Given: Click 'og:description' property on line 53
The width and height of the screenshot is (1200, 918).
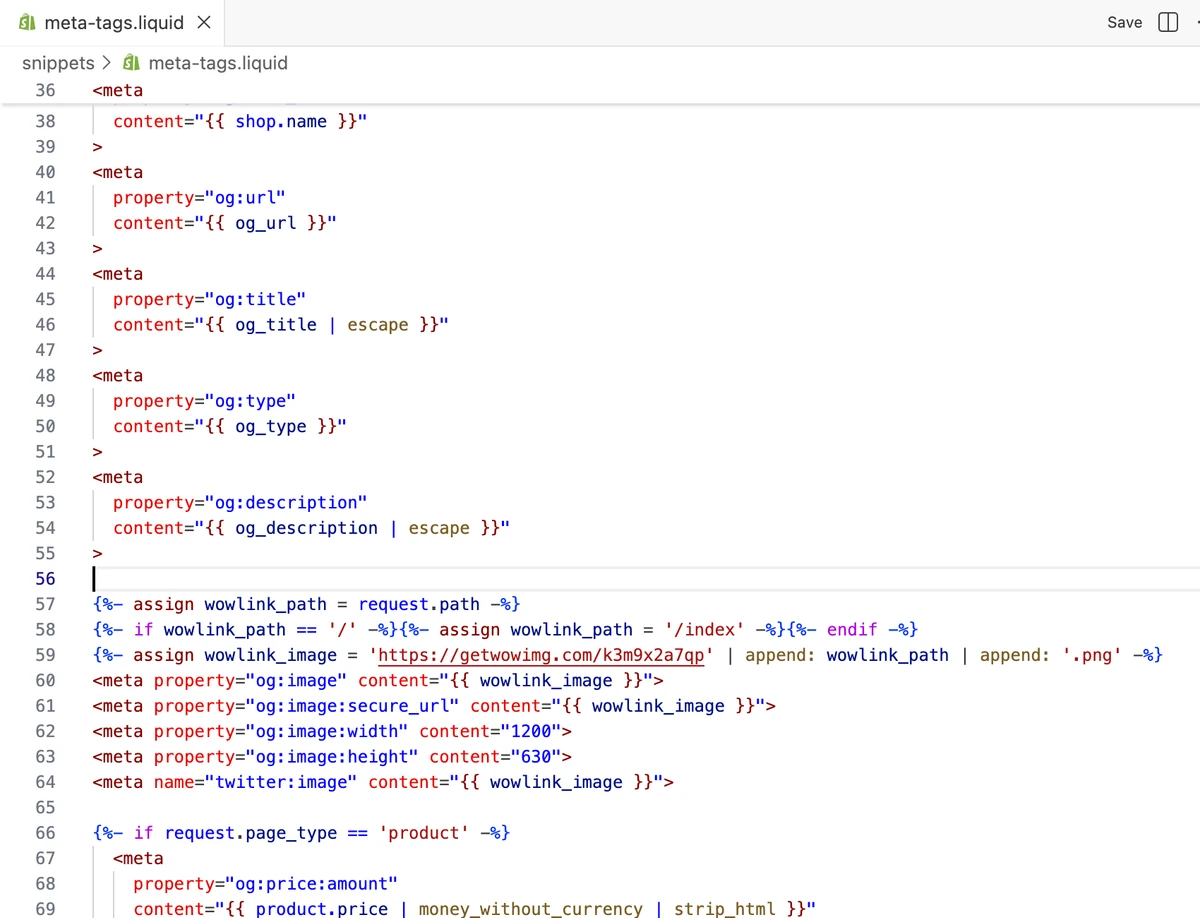Looking at the screenshot, I should pos(285,503).
